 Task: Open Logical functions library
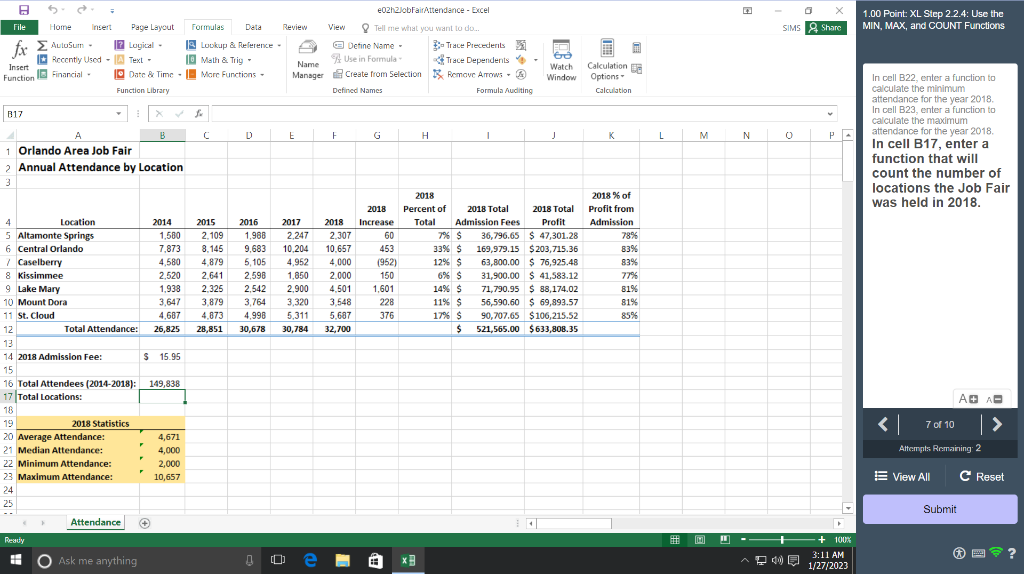(x=138, y=45)
